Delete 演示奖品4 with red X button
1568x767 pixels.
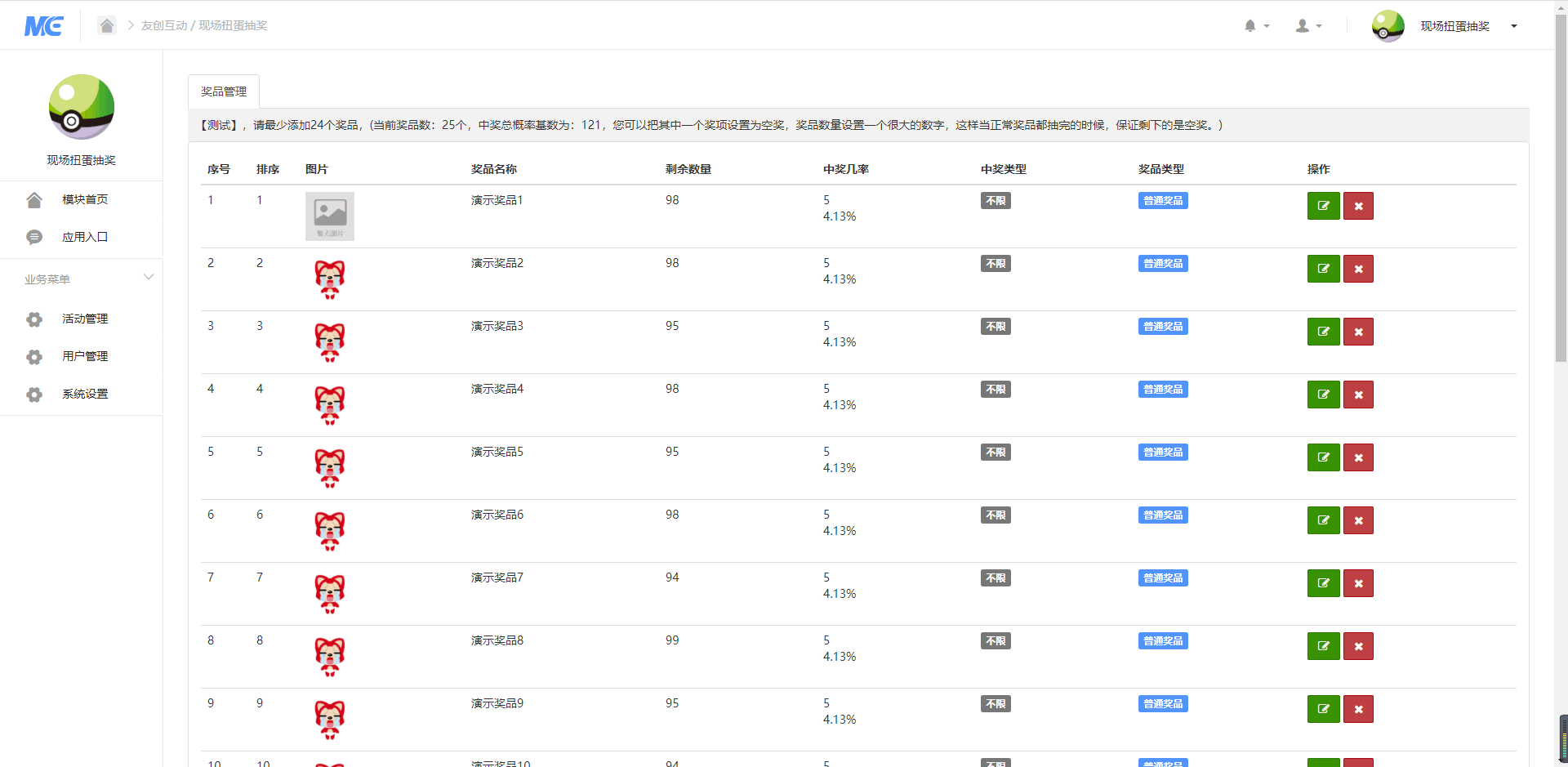1358,395
